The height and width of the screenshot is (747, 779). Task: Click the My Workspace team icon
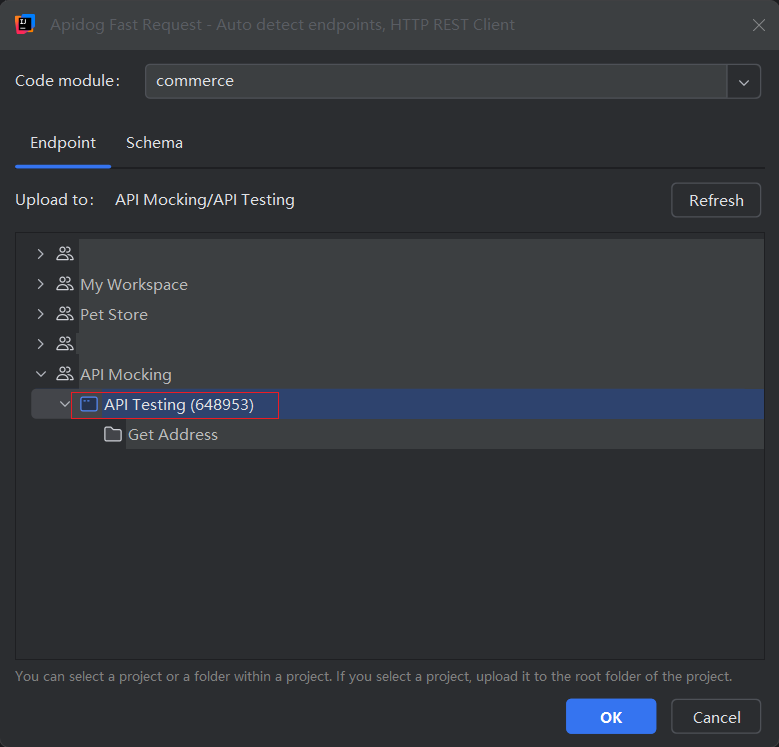point(65,284)
